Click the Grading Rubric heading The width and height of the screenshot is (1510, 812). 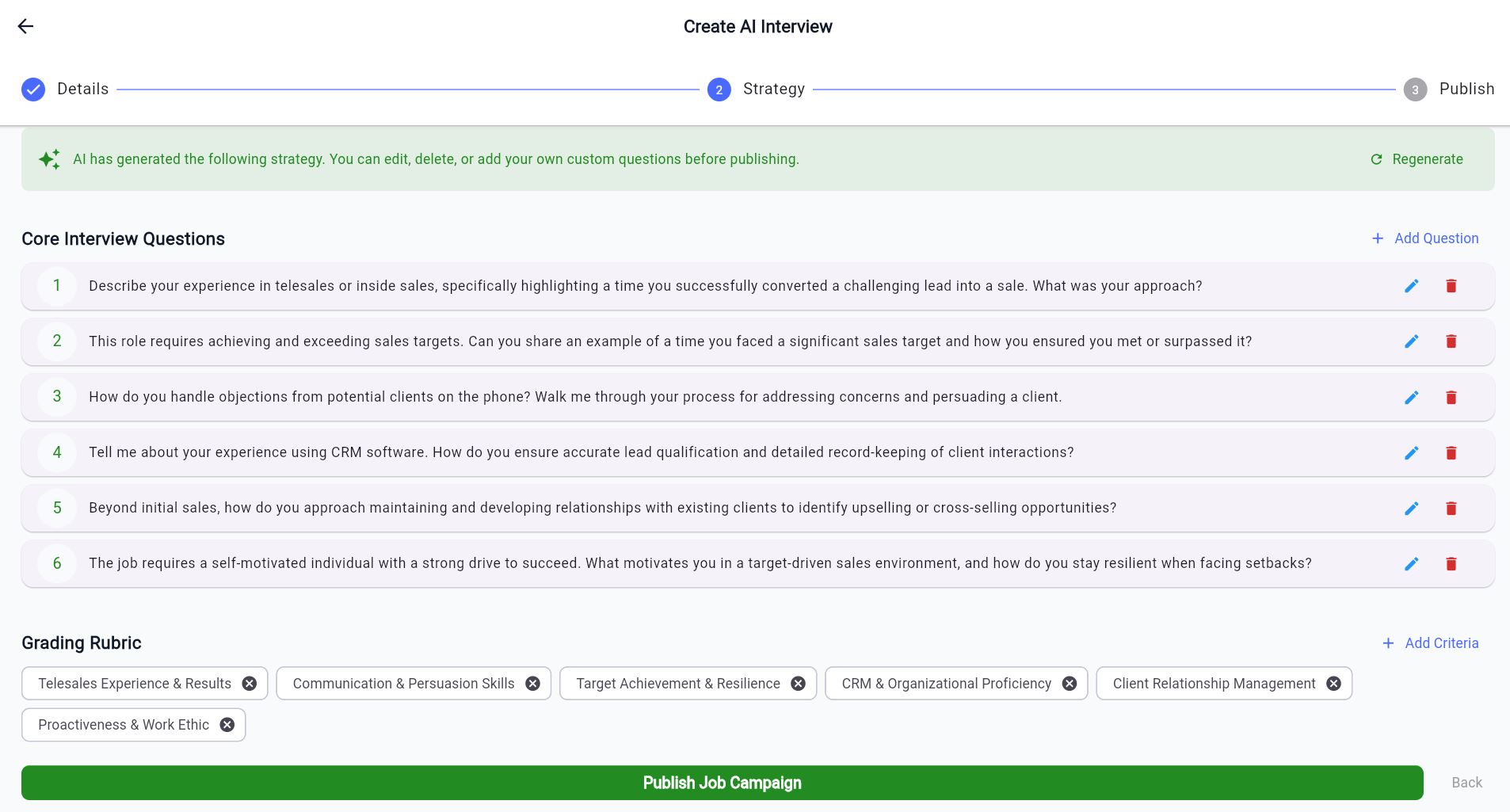click(x=82, y=643)
